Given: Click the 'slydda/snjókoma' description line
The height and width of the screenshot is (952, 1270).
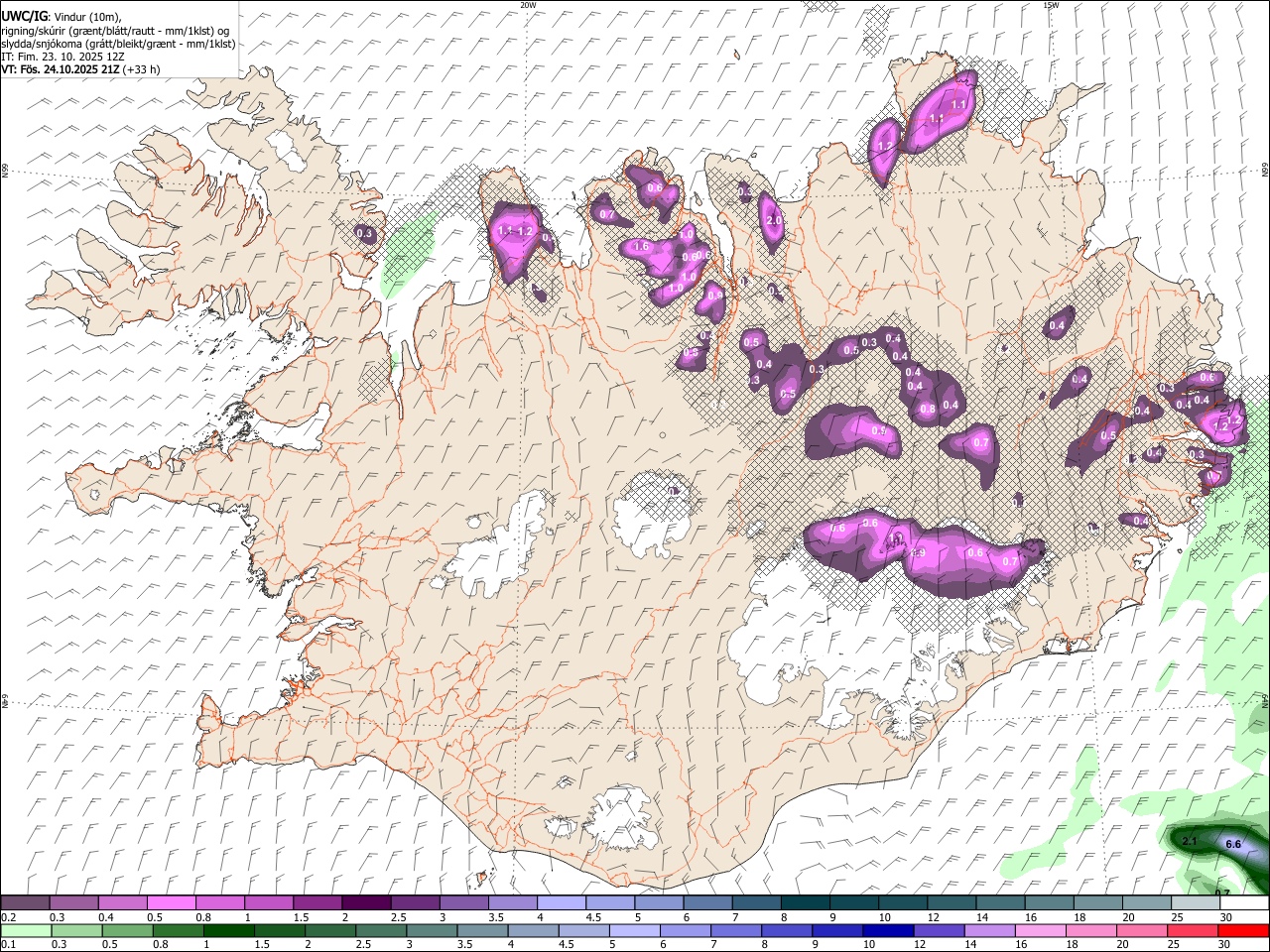Looking at the screenshot, I should [x=118, y=43].
